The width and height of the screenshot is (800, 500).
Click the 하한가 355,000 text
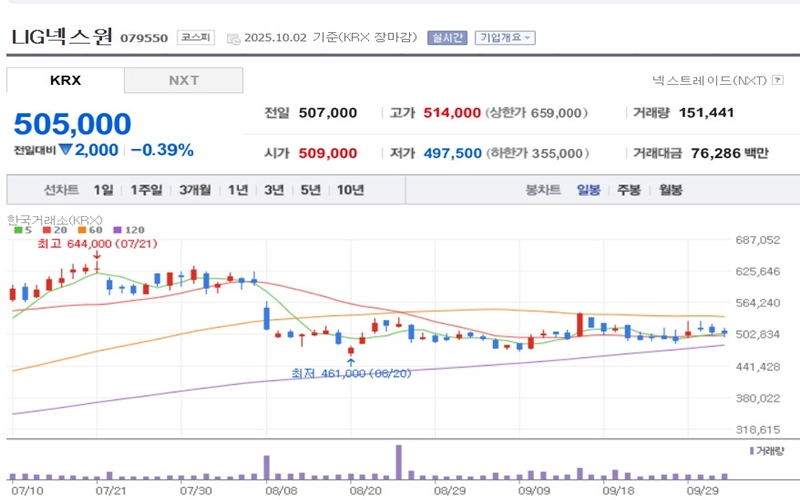click(x=537, y=153)
